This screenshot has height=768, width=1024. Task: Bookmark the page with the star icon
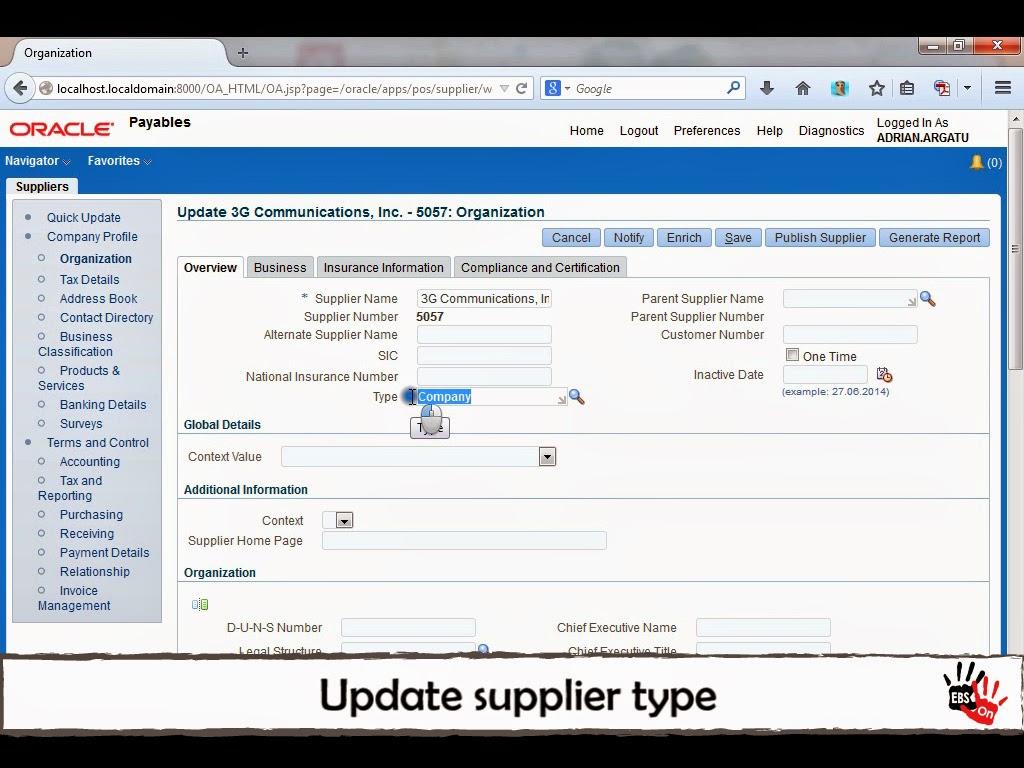pos(876,88)
